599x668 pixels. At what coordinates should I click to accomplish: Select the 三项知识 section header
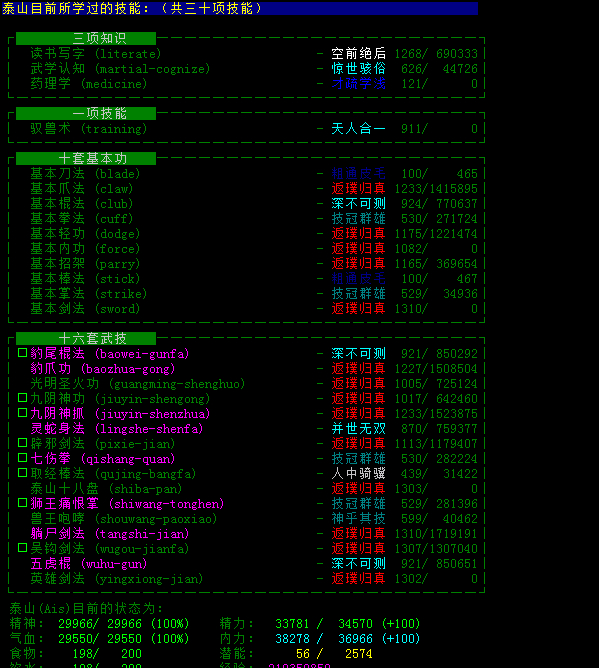(86, 38)
